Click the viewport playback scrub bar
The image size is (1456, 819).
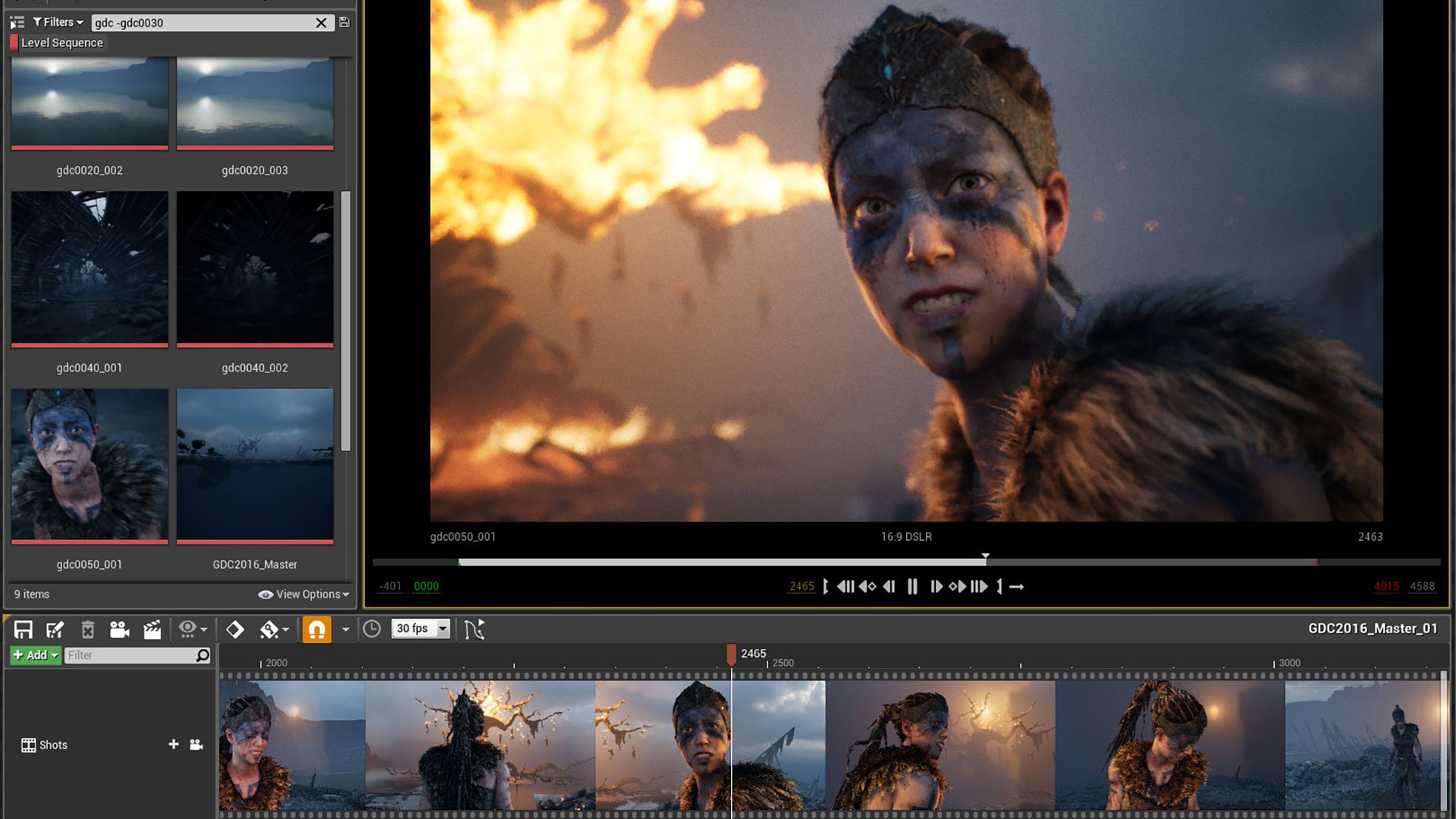[906, 562]
